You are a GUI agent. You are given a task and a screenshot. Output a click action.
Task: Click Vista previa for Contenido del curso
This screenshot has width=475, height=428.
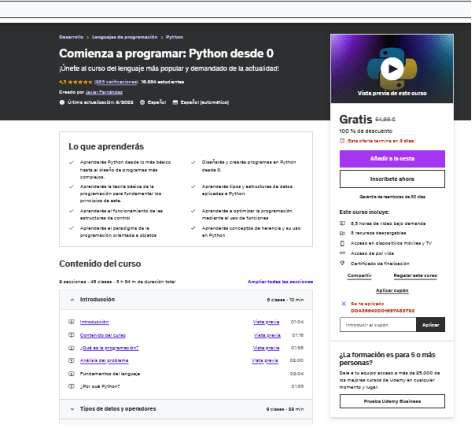267,335
